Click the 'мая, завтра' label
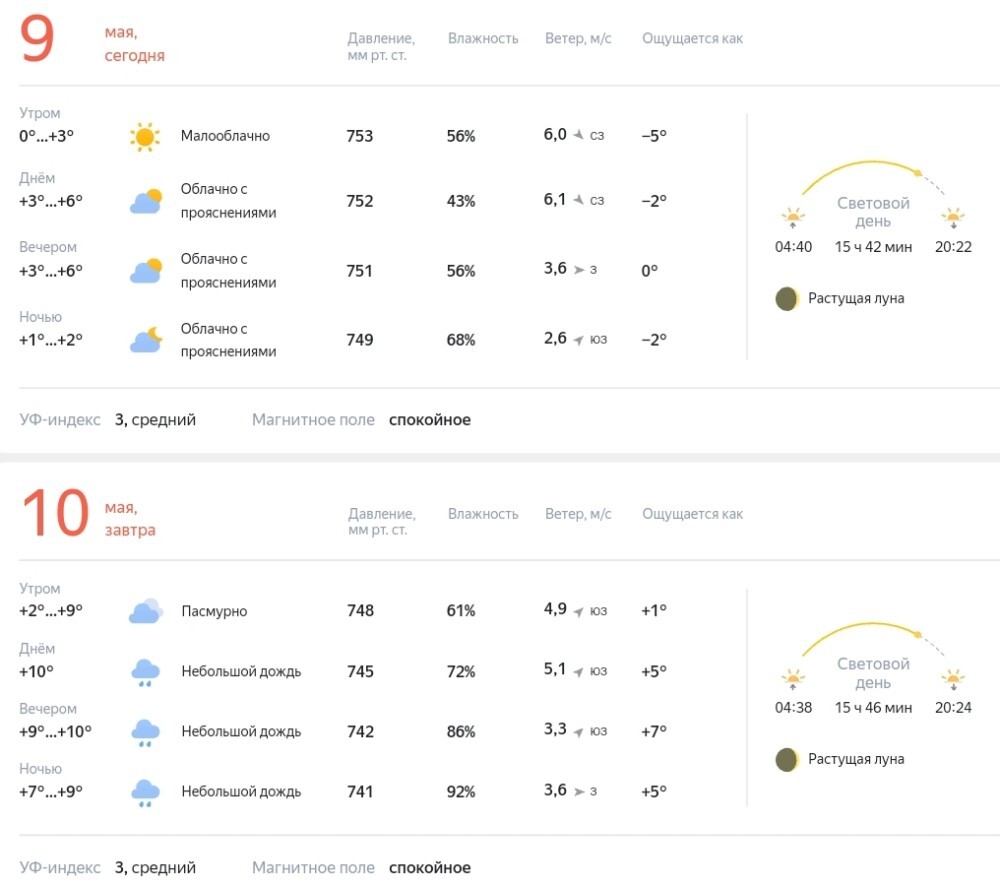This screenshot has width=1000, height=886. click(130, 519)
